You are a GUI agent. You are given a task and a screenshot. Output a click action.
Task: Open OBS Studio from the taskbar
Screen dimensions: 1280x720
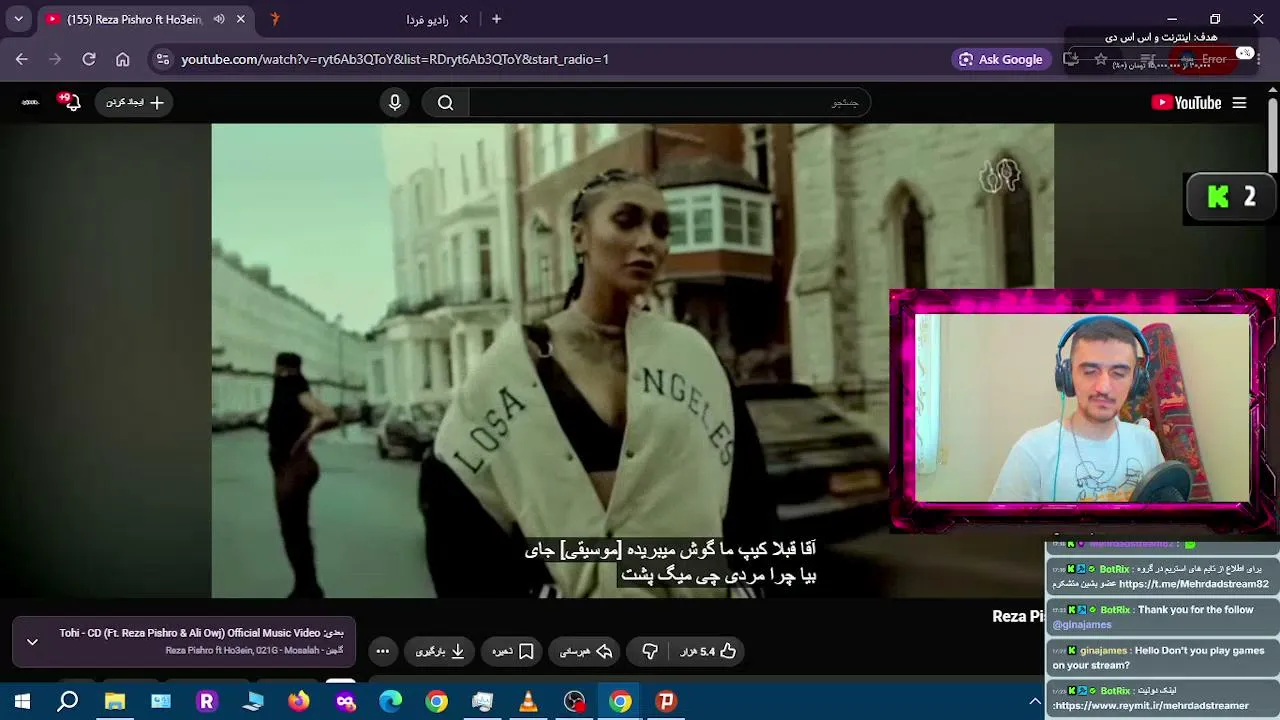tap(574, 701)
